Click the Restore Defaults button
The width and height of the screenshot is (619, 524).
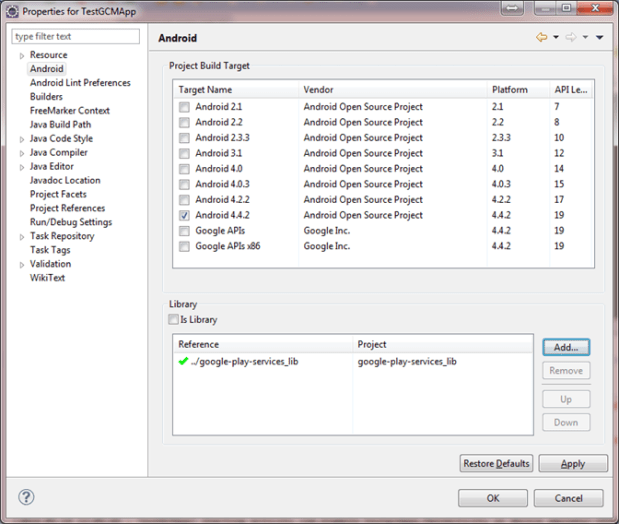pyautogui.click(x=496, y=464)
